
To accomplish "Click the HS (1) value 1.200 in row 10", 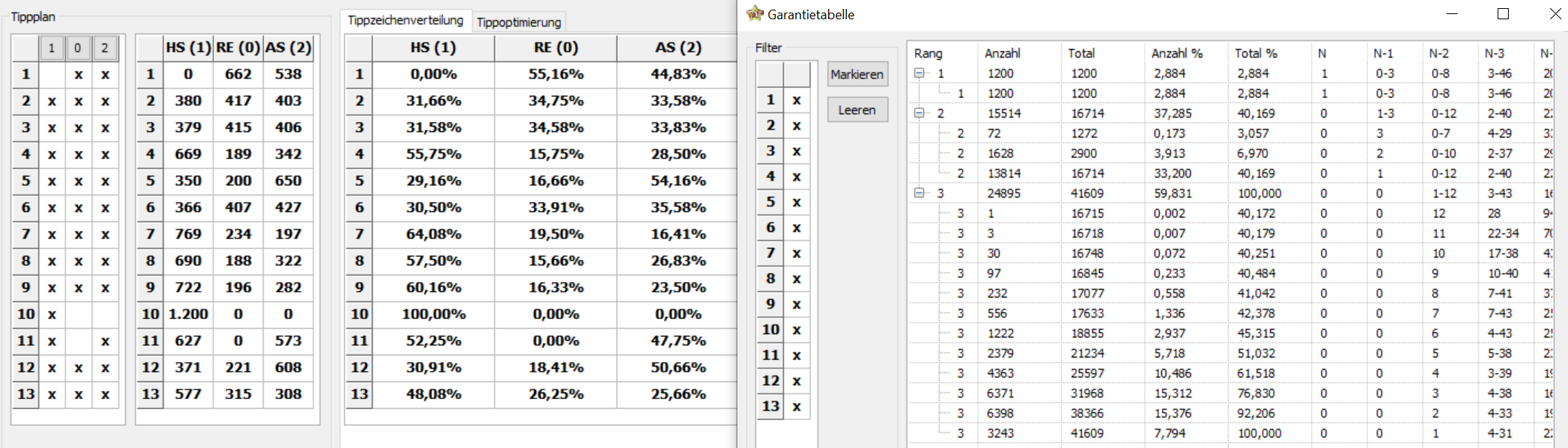I will click(188, 314).
